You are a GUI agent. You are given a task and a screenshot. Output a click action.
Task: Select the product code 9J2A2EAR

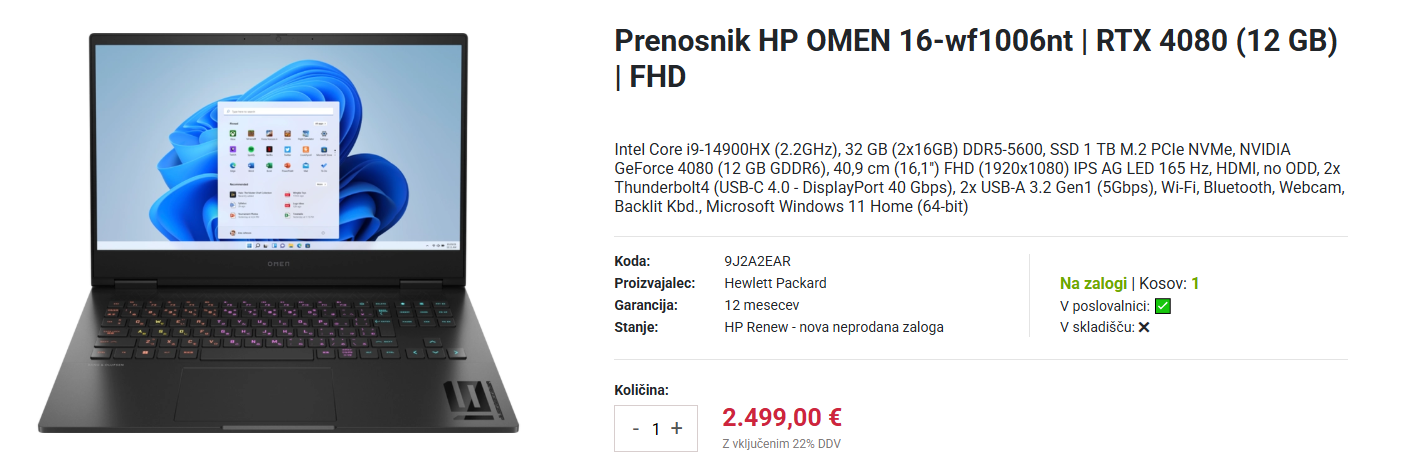pyautogui.click(x=757, y=261)
